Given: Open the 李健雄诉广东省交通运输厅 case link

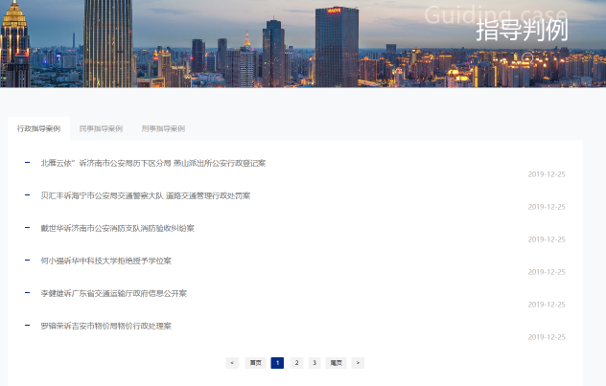Looking at the screenshot, I should pos(114,293).
